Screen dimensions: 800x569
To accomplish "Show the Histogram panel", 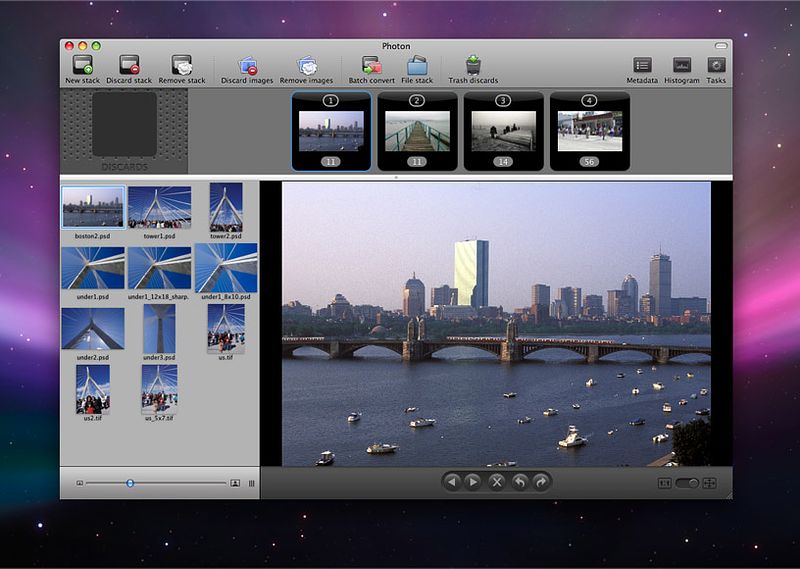I will coord(681,66).
